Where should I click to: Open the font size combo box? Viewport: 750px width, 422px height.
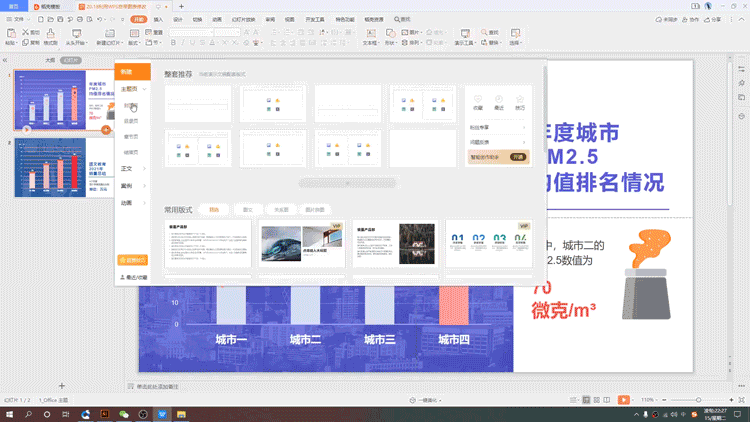[x=227, y=32]
